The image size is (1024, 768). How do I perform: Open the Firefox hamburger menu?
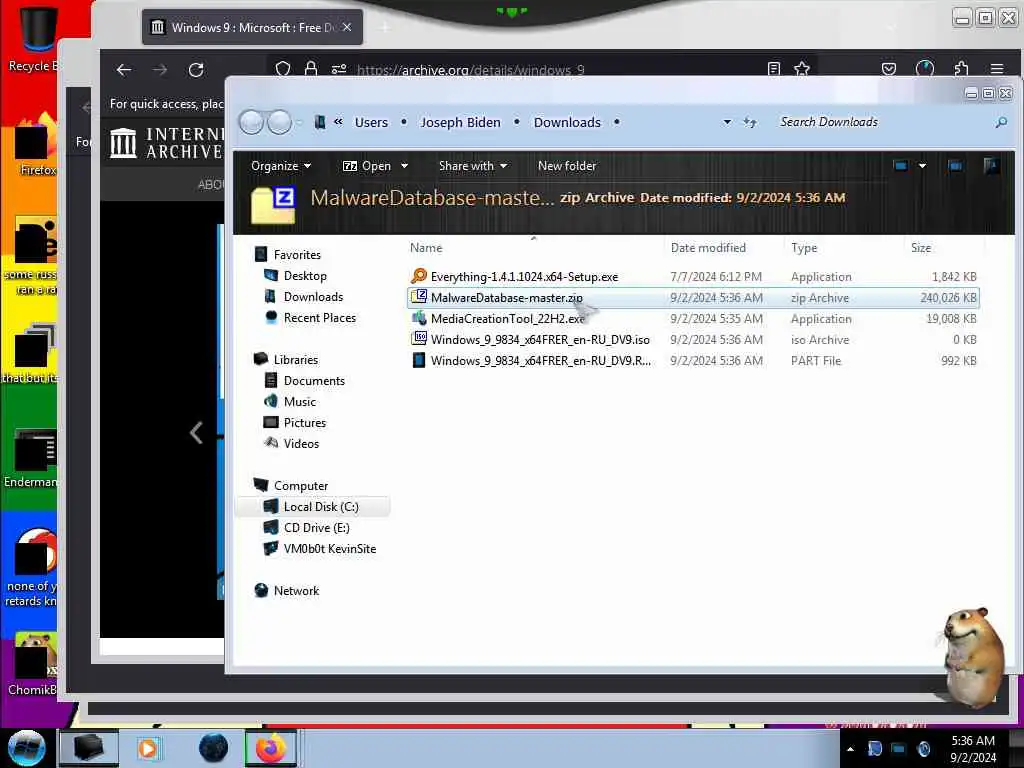997,69
